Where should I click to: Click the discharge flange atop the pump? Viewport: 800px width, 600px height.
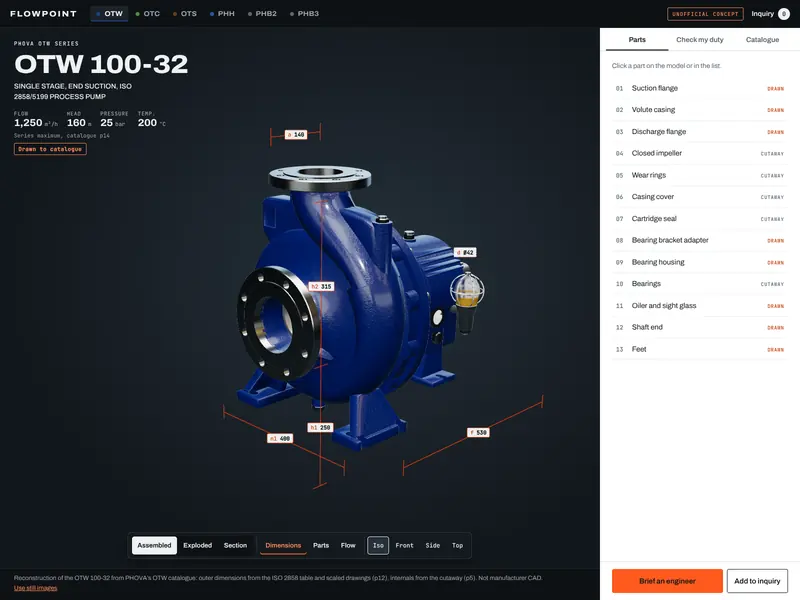(x=320, y=178)
